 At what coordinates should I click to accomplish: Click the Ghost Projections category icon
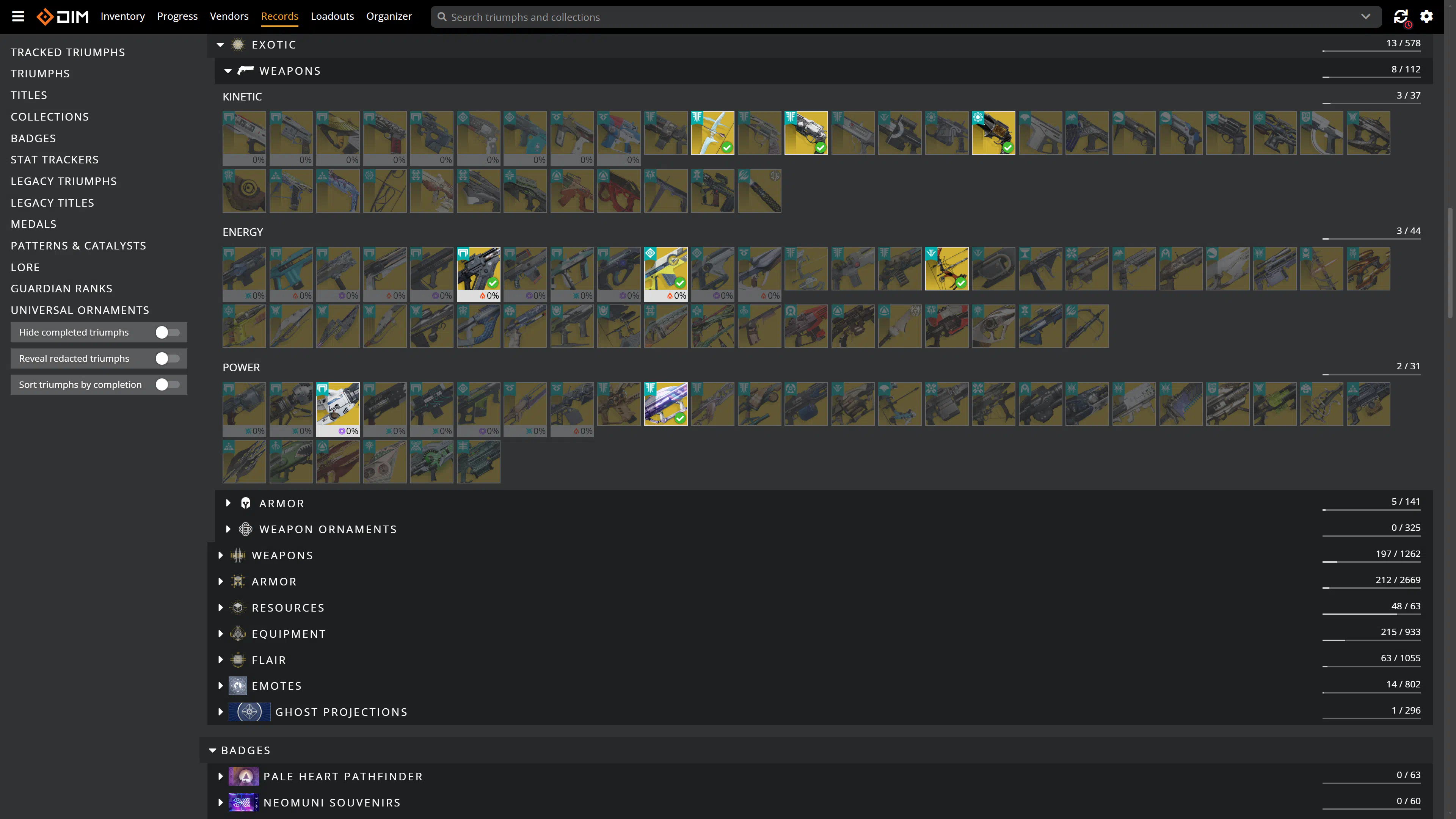coord(249,712)
